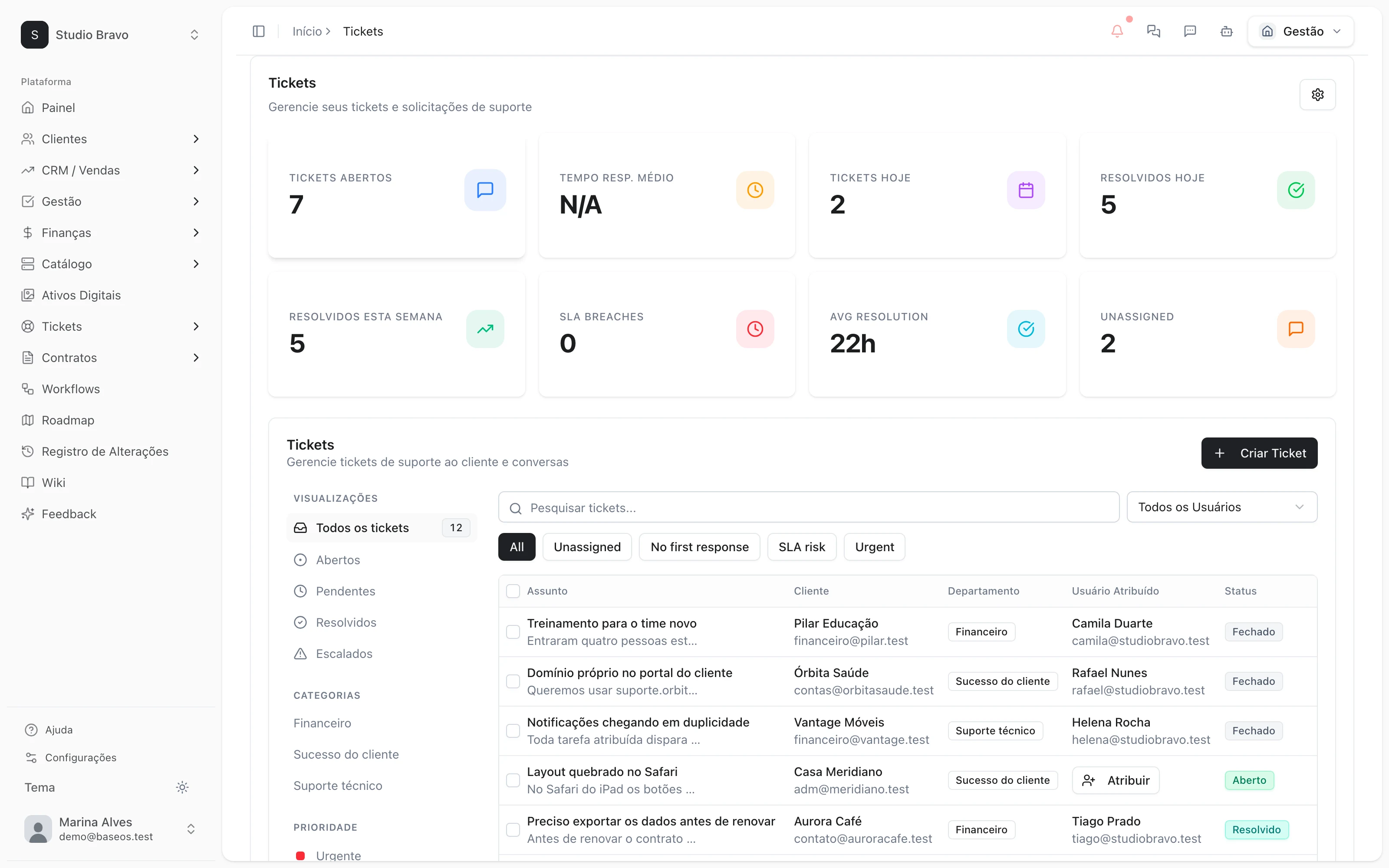
Task: Open the robot assistant icon
Action: click(x=1227, y=32)
